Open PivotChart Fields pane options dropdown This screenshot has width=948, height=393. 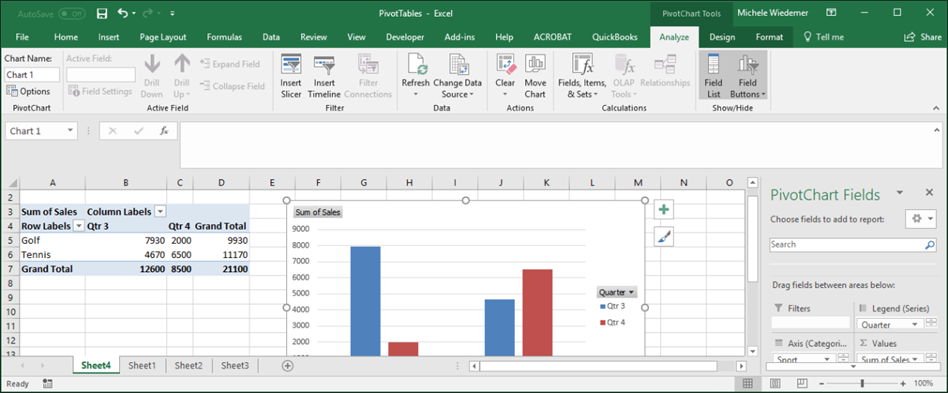point(900,192)
